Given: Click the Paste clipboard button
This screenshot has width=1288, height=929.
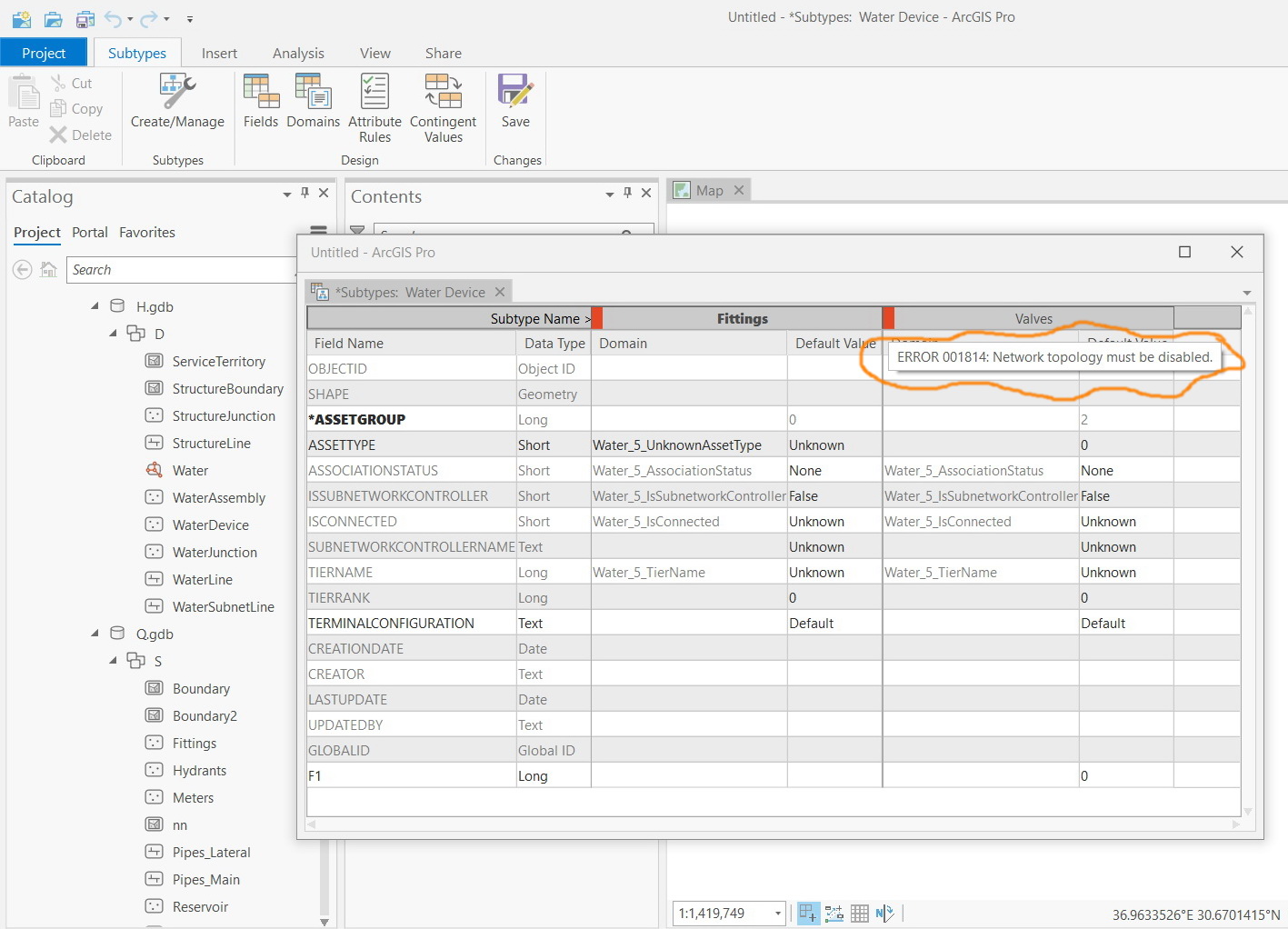Looking at the screenshot, I should pyautogui.click(x=24, y=102).
